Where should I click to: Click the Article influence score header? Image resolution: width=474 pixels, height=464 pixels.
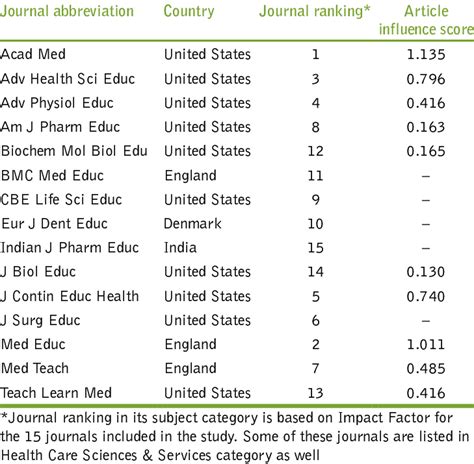pos(426,20)
